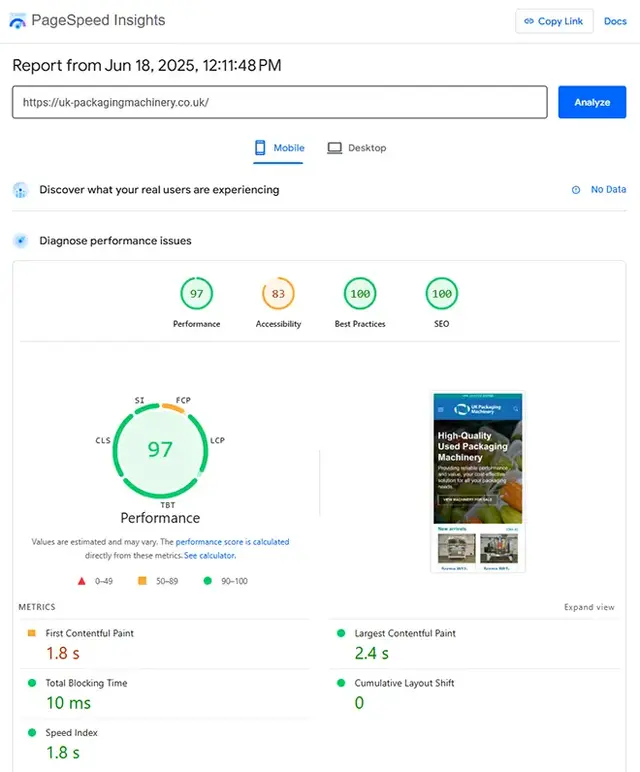Click the real users experience section icon
The height and width of the screenshot is (772, 640).
21,190
